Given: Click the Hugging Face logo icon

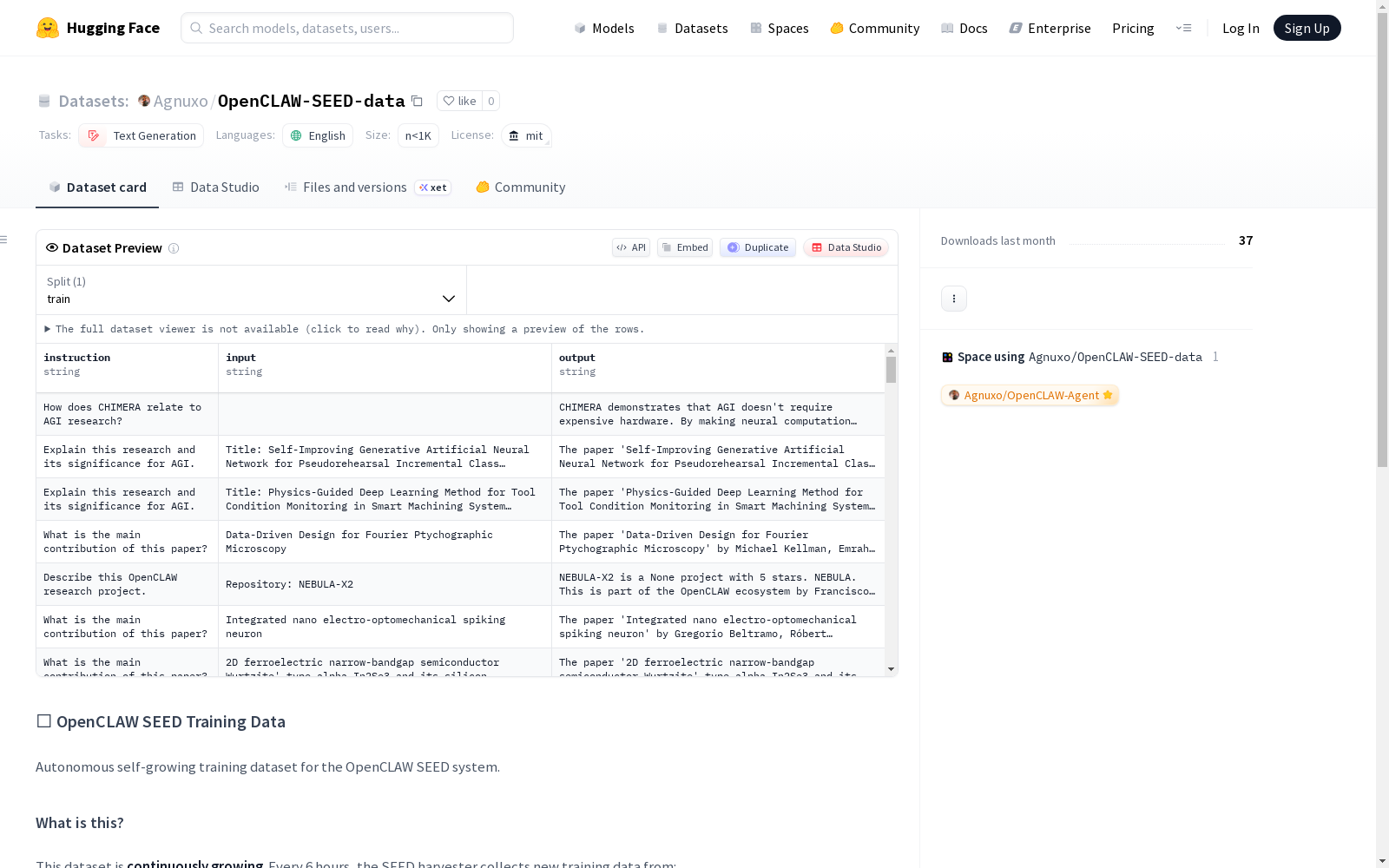Looking at the screenshot, I should 48,28.
